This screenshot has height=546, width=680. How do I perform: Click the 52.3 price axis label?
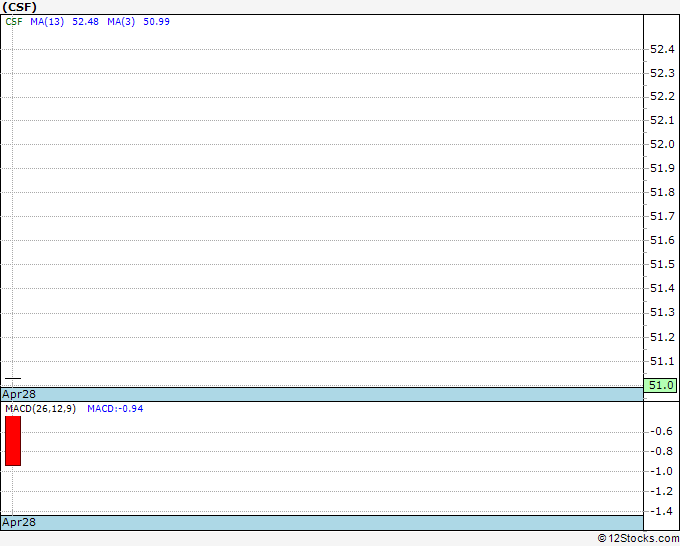pyautogui.click(x=662, y=73)
